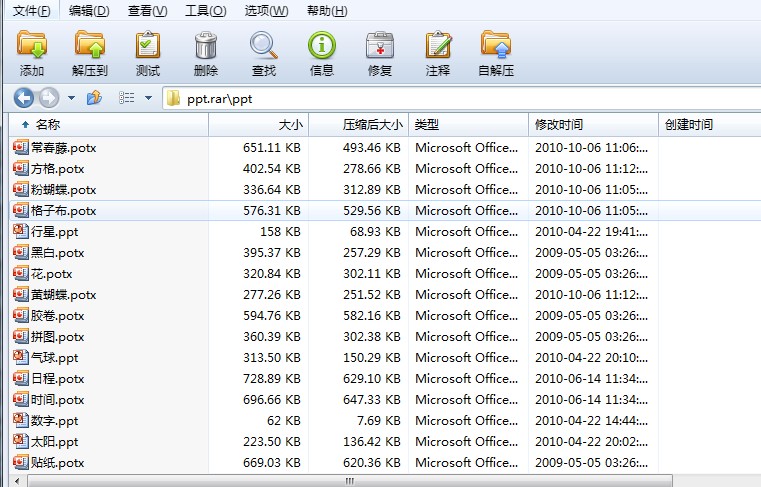Open the 选项(W) menu
The height and width of the screenshot is (487, 761).
[x=266, y=10]
